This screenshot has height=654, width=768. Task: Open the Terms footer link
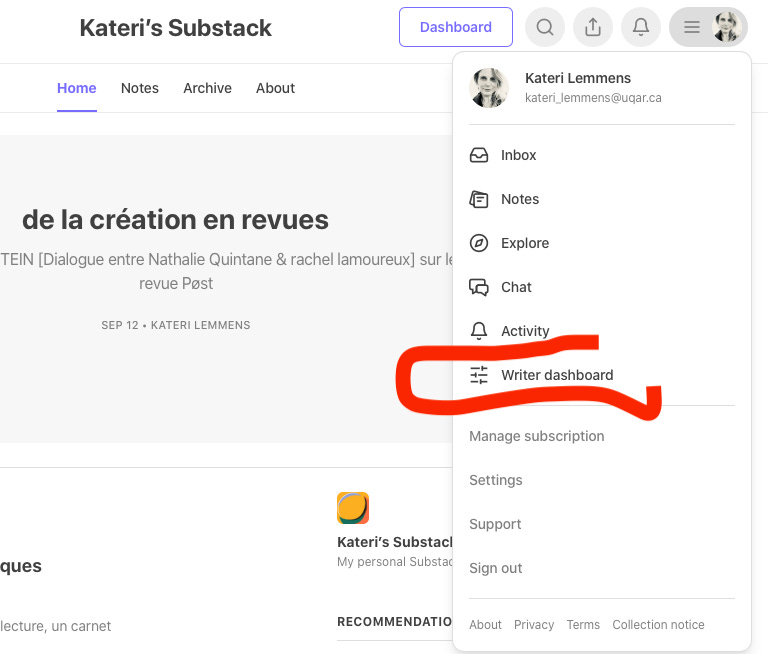point(583,625)
